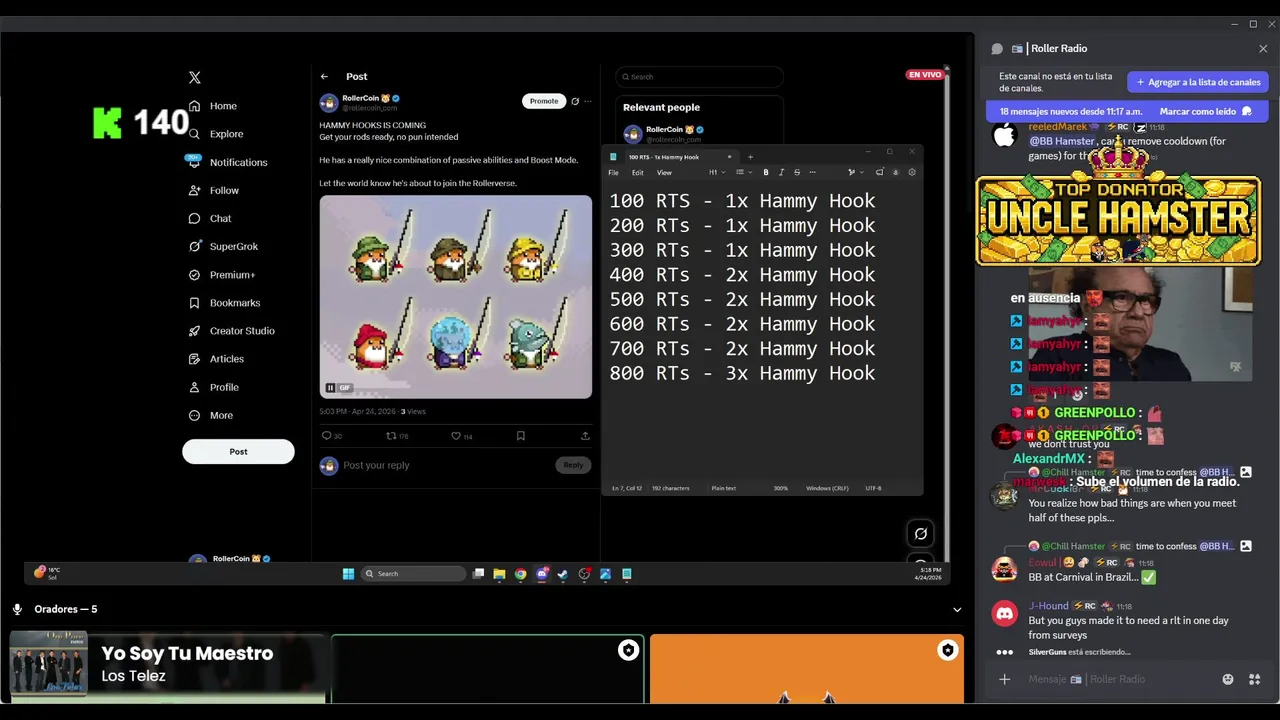The width and height of the screenshot is (1280, 720).
Task: Open Notifications in X sidebar
Action: [228, 162]
